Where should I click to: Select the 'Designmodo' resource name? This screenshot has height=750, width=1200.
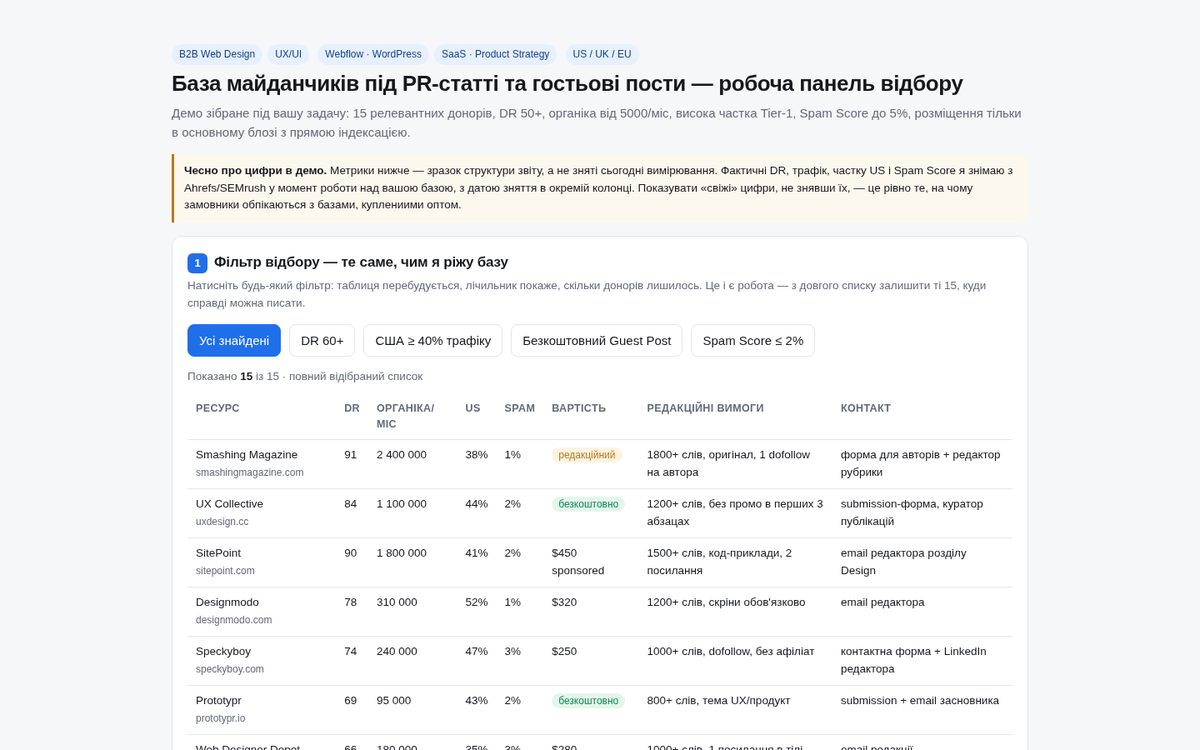pyautogui.click(x=227, y=602)
